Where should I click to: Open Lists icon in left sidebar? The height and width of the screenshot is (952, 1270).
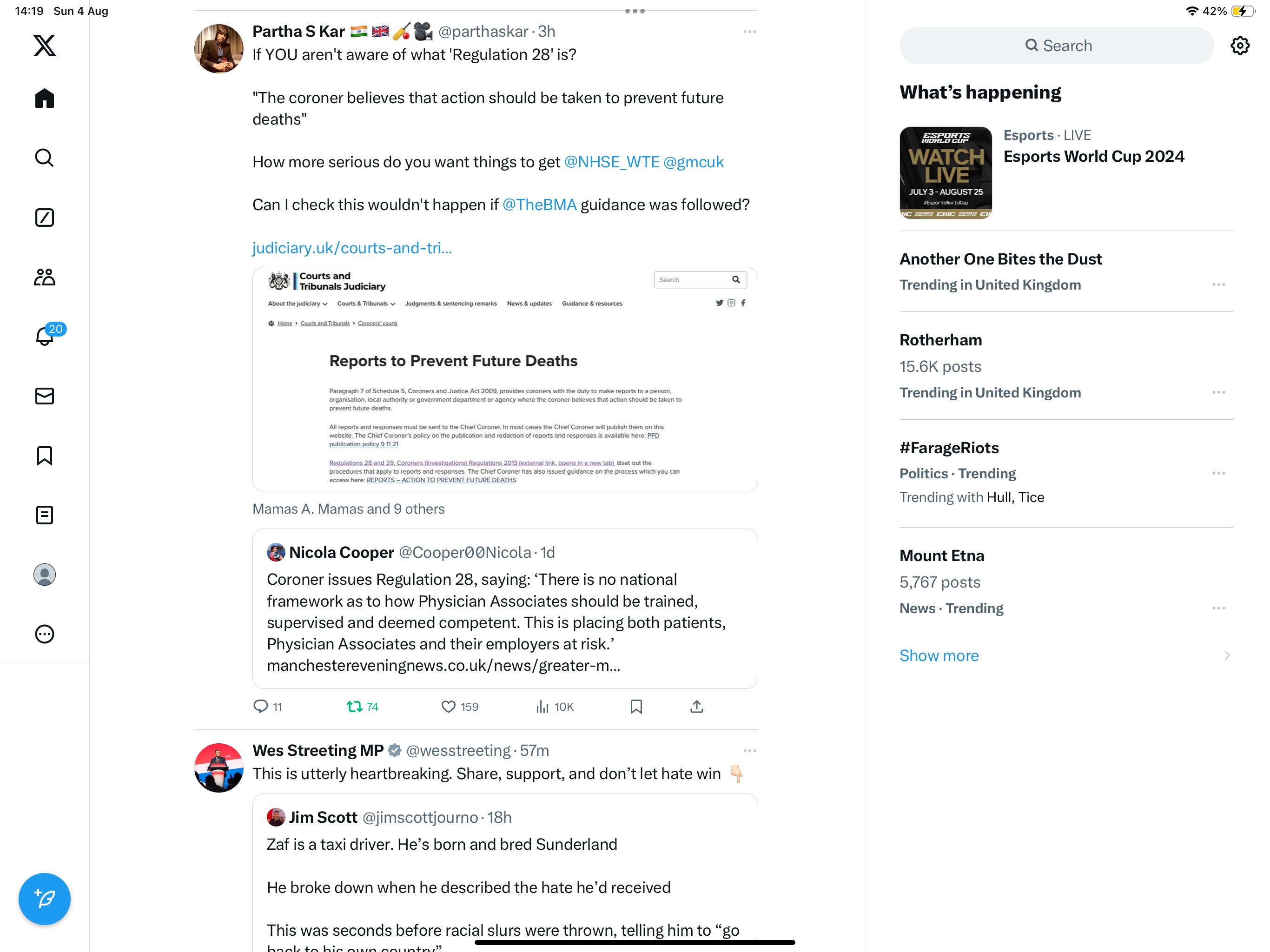coord(44,515)
